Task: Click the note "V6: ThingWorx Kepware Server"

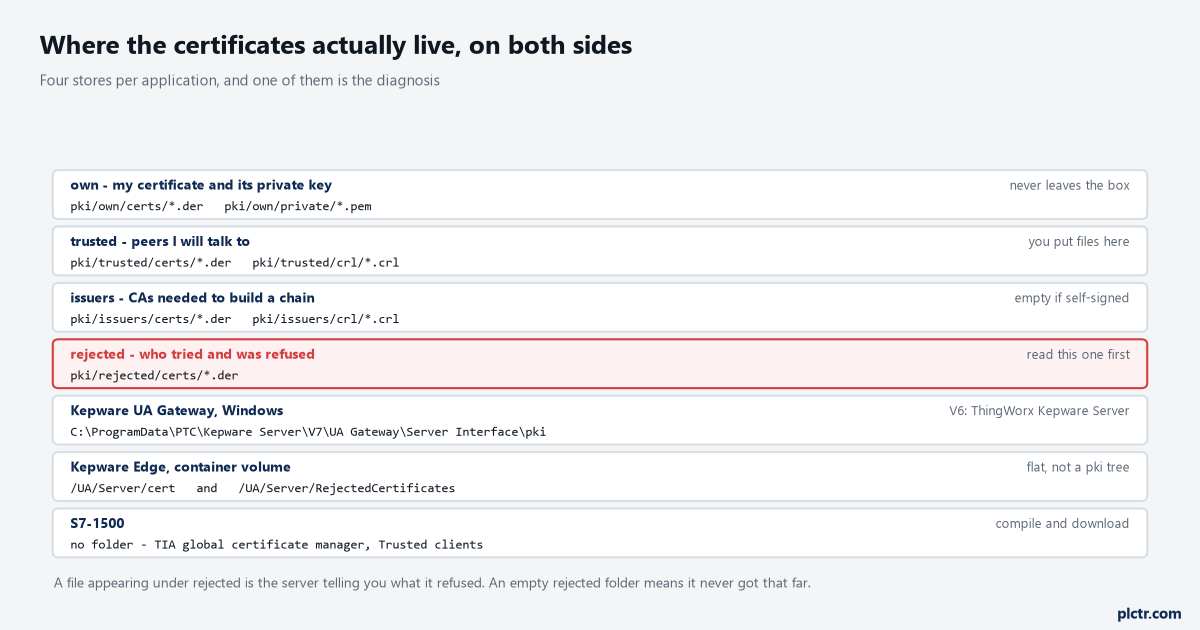Action: tap(1040, 411)
